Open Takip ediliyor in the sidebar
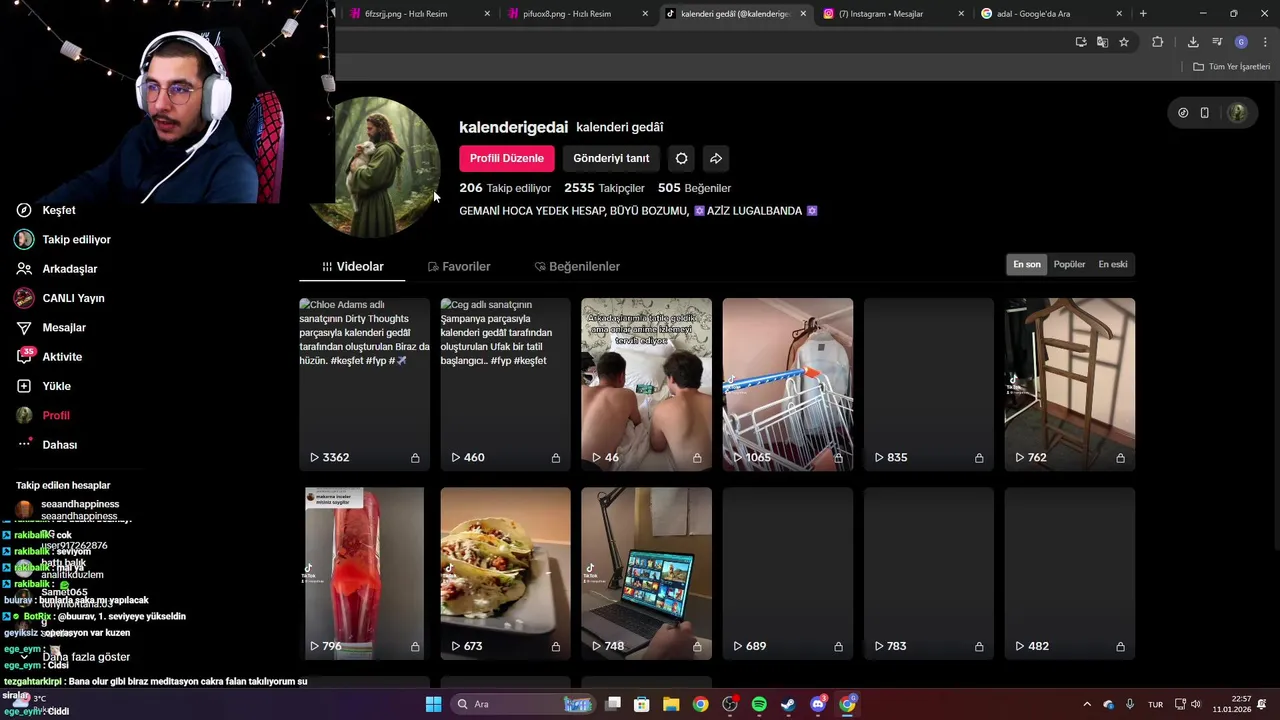Image resolution: width=1280 pixels, height=720 pixels. [x=63, y=240]
